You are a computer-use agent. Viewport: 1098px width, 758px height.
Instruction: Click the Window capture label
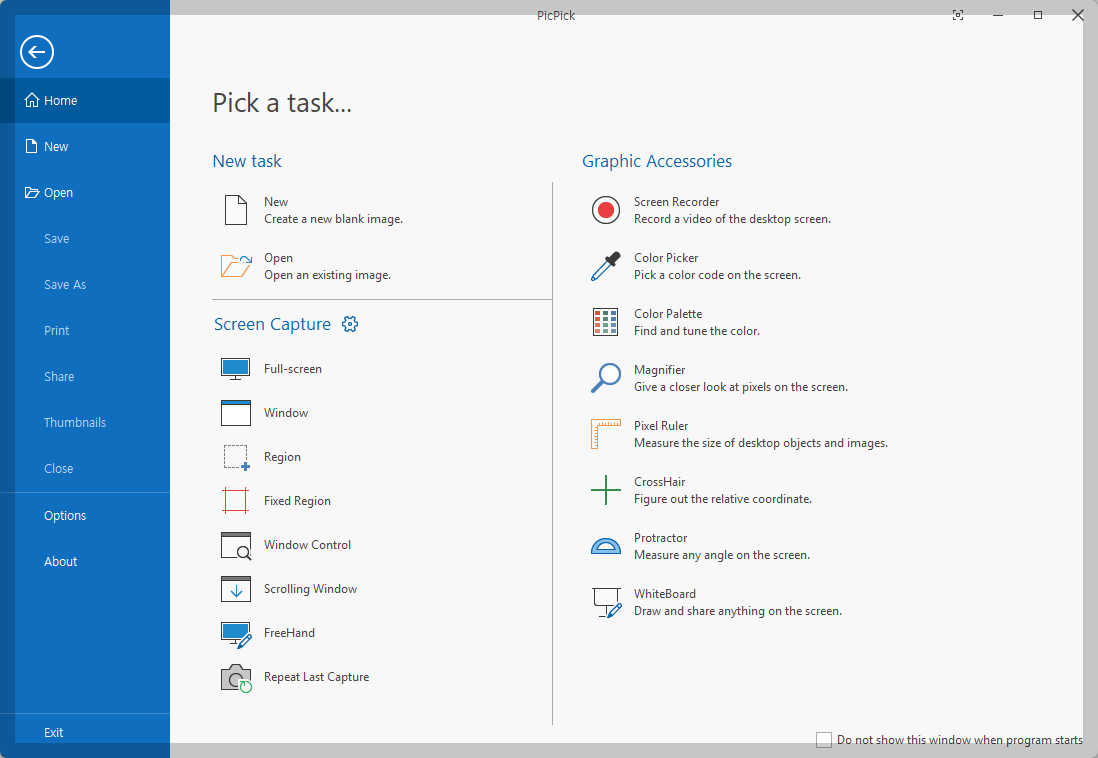coord(286,413)
